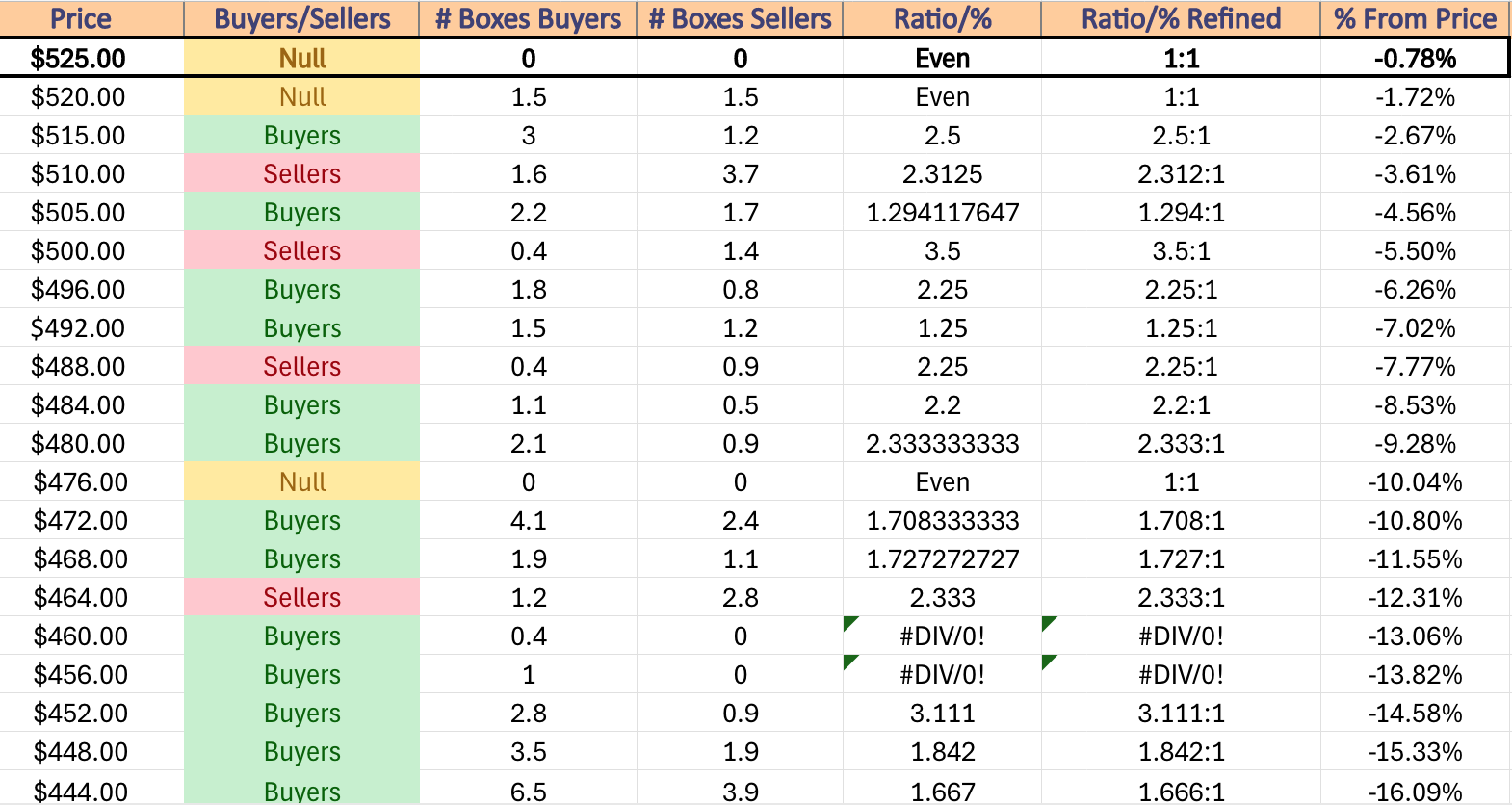Click the 2.8 boxes sellers cell
This screenshot has height=805, width=1512.
pos(740,597)
